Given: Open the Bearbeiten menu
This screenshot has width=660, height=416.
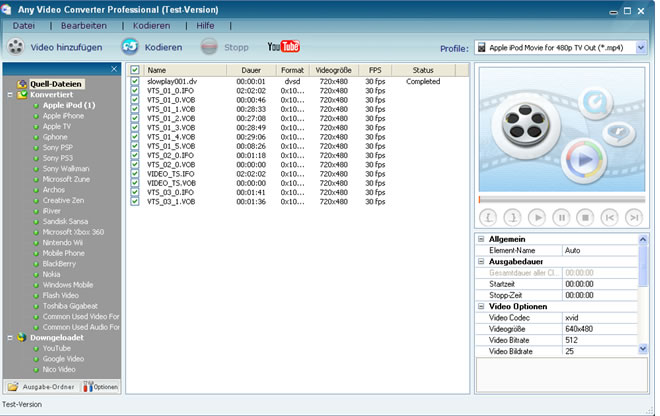Looking at the screenshot, I should pos(84,26).
